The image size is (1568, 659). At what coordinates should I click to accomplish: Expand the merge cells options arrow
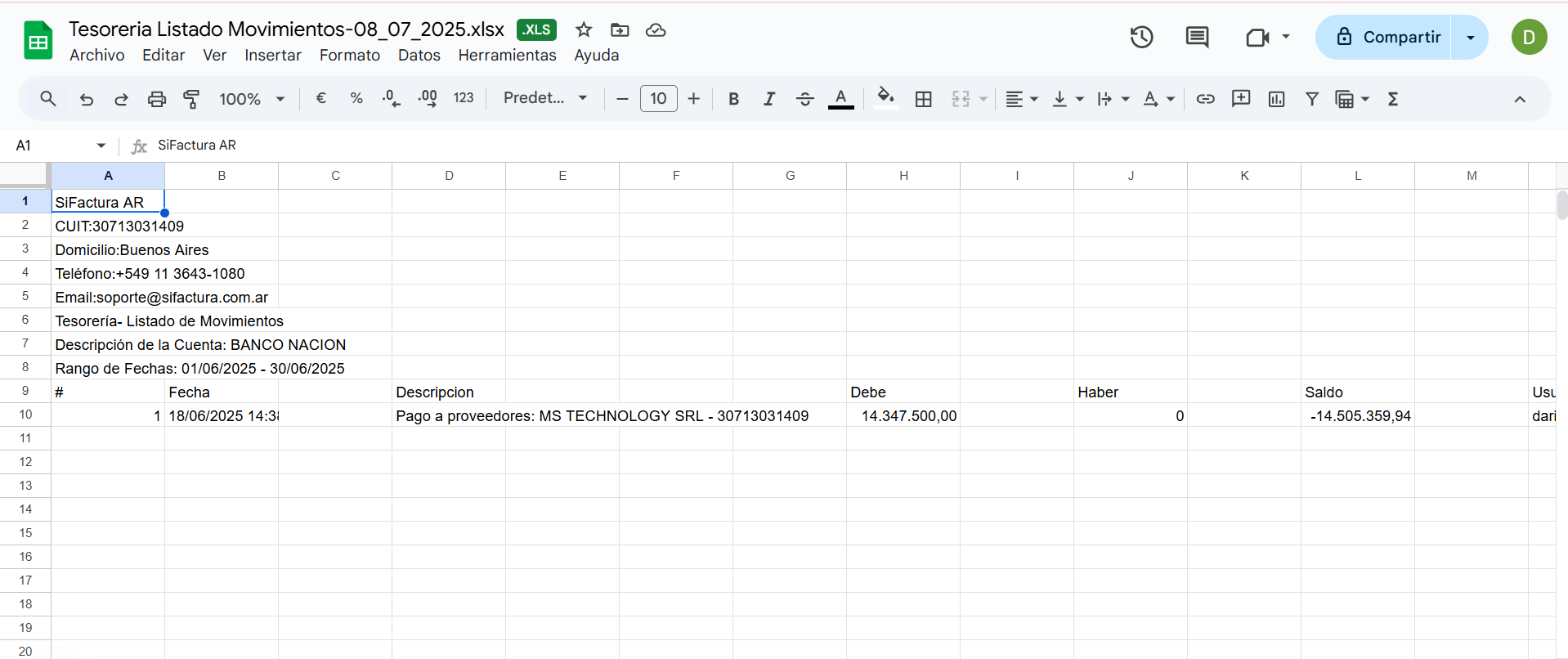pos(983,99)
